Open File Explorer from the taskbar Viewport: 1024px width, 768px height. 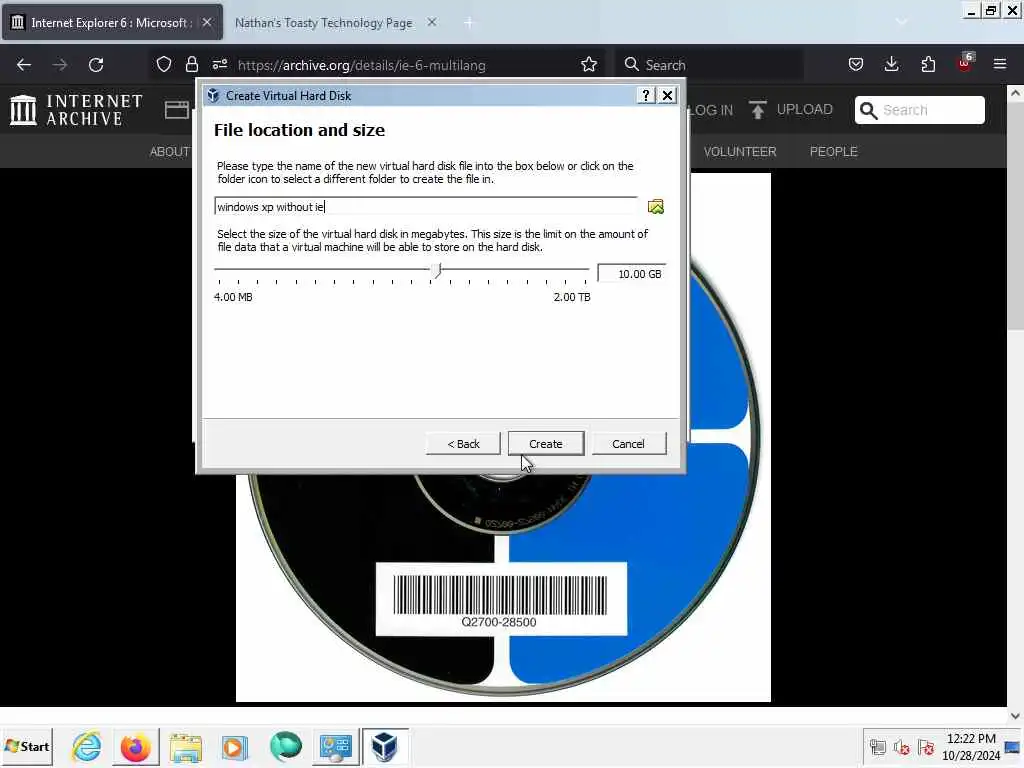click(186, 747)
